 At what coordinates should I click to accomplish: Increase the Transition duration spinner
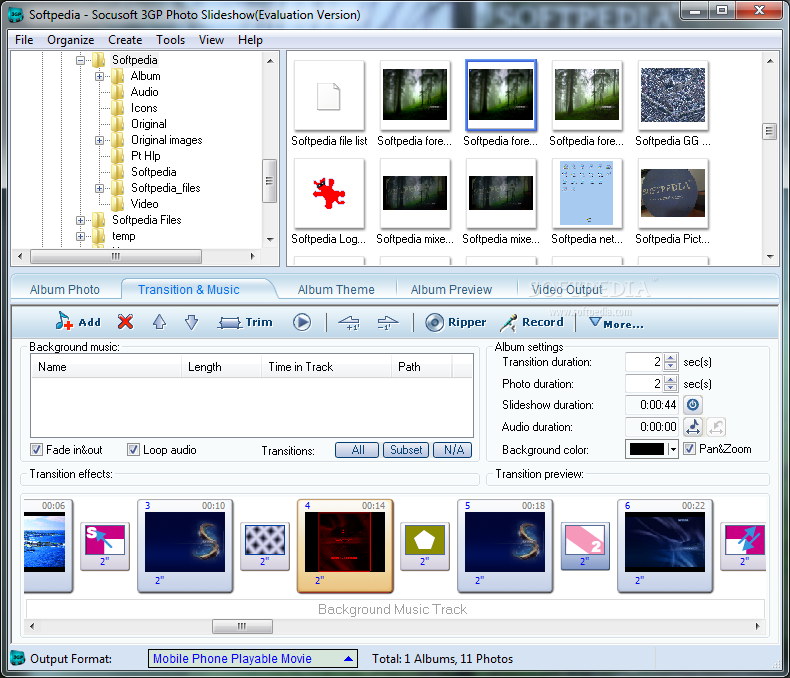(670, 357)
